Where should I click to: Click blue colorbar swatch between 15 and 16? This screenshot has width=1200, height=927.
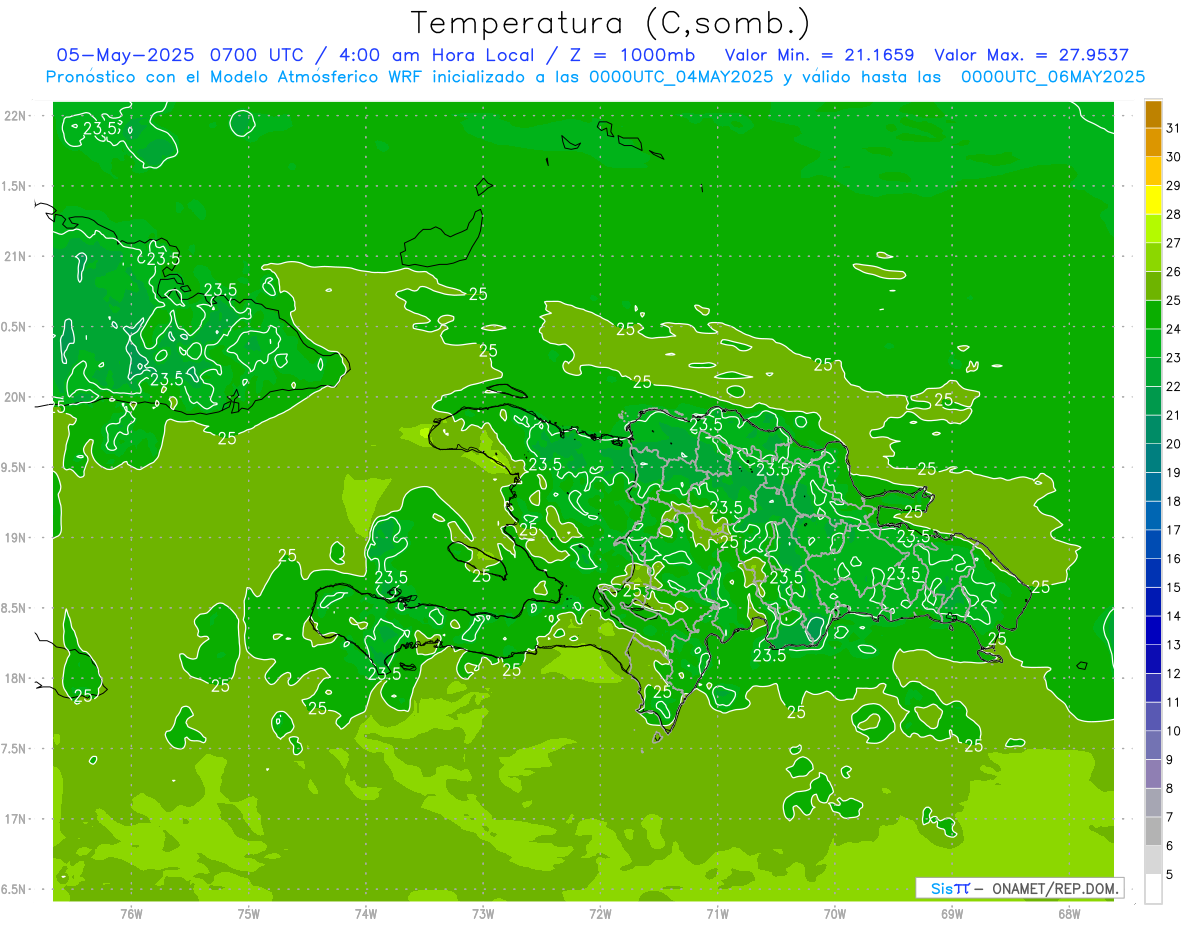tap(1153, 573)
